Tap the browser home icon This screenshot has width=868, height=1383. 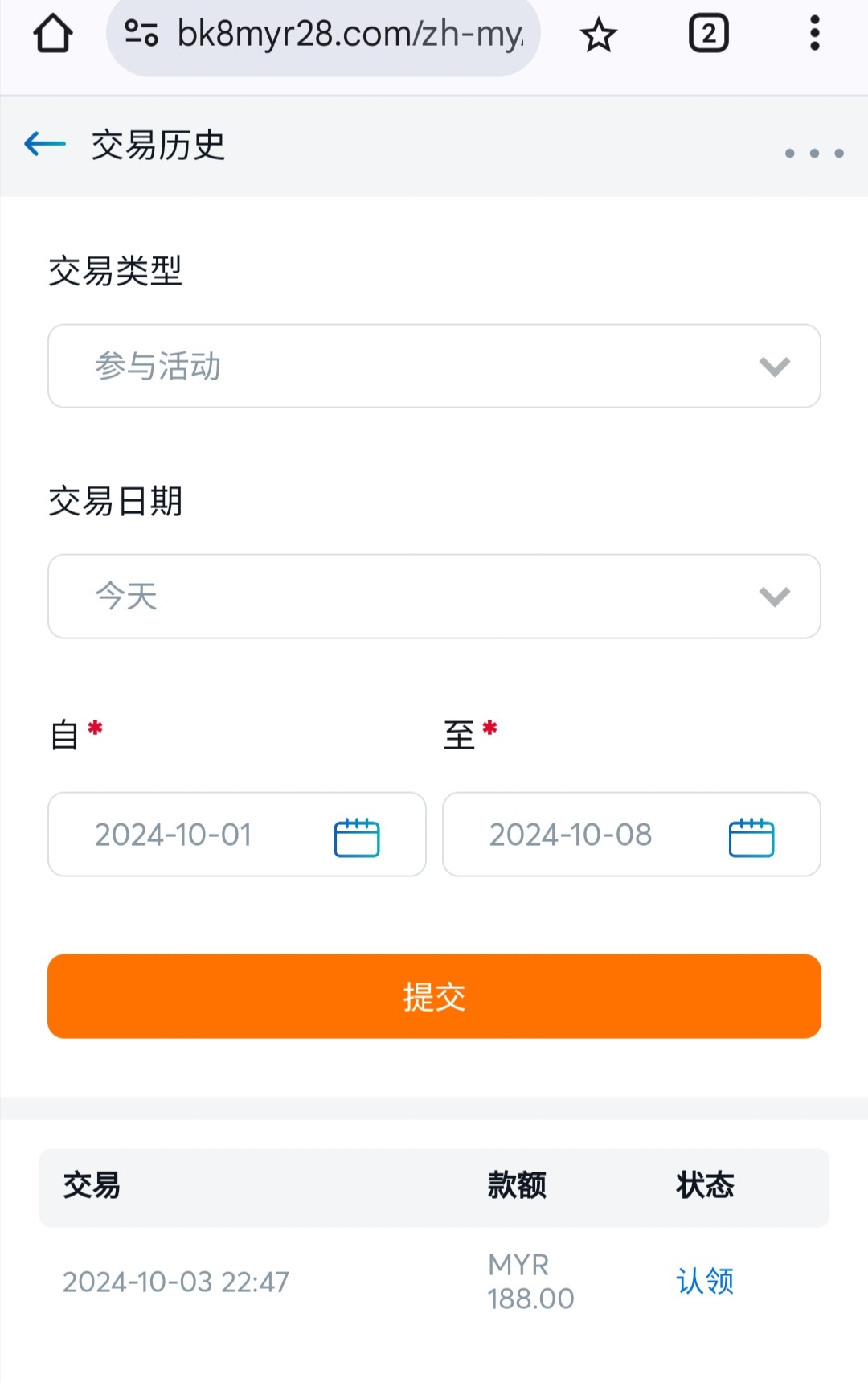[x=53, y=34]
